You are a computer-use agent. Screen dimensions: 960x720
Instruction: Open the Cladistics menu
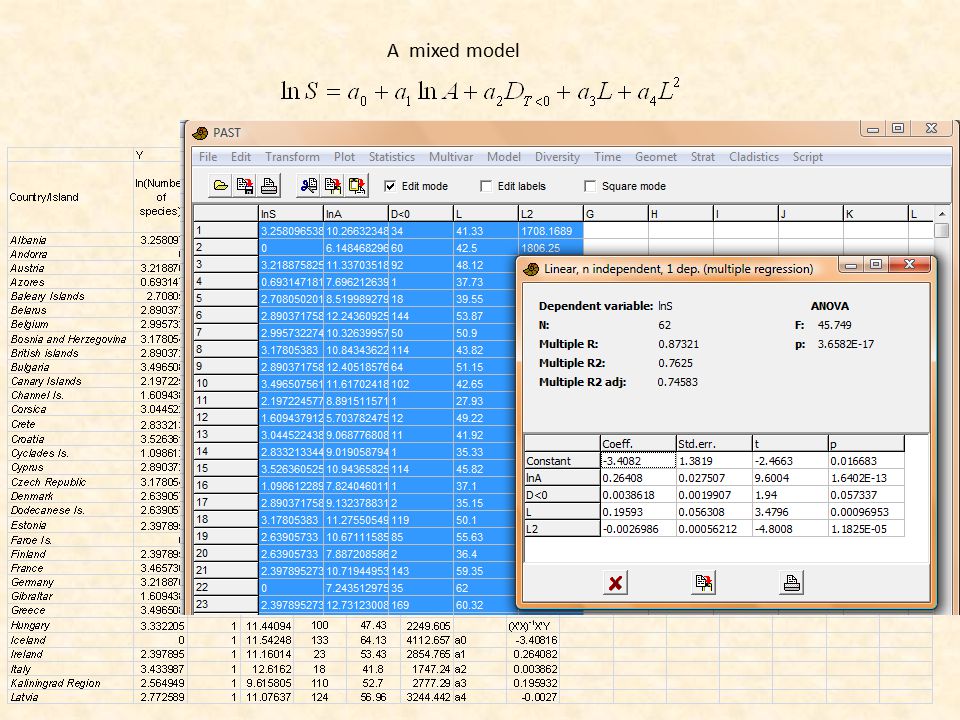tap(754, 157)
